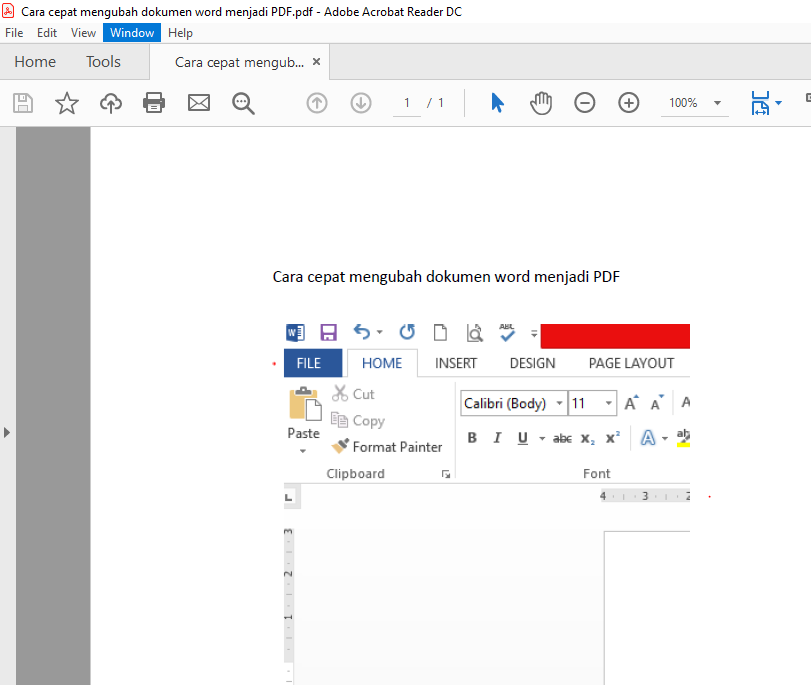Go to previous page arrow

[317, 103]
